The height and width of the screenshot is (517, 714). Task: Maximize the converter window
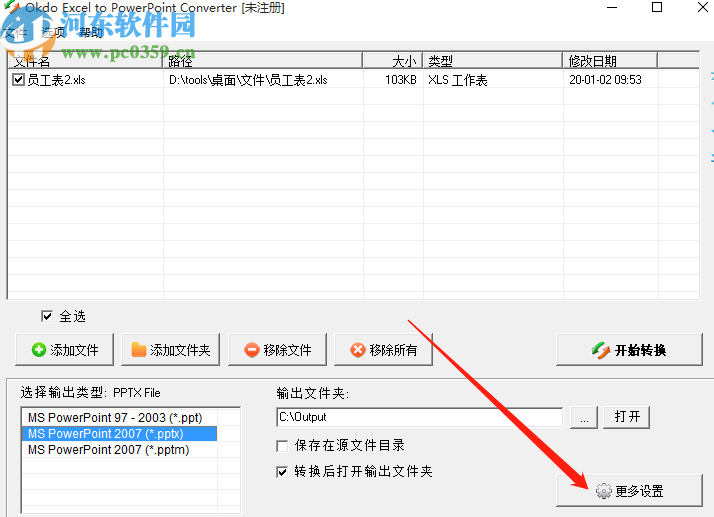coord(657,7)
